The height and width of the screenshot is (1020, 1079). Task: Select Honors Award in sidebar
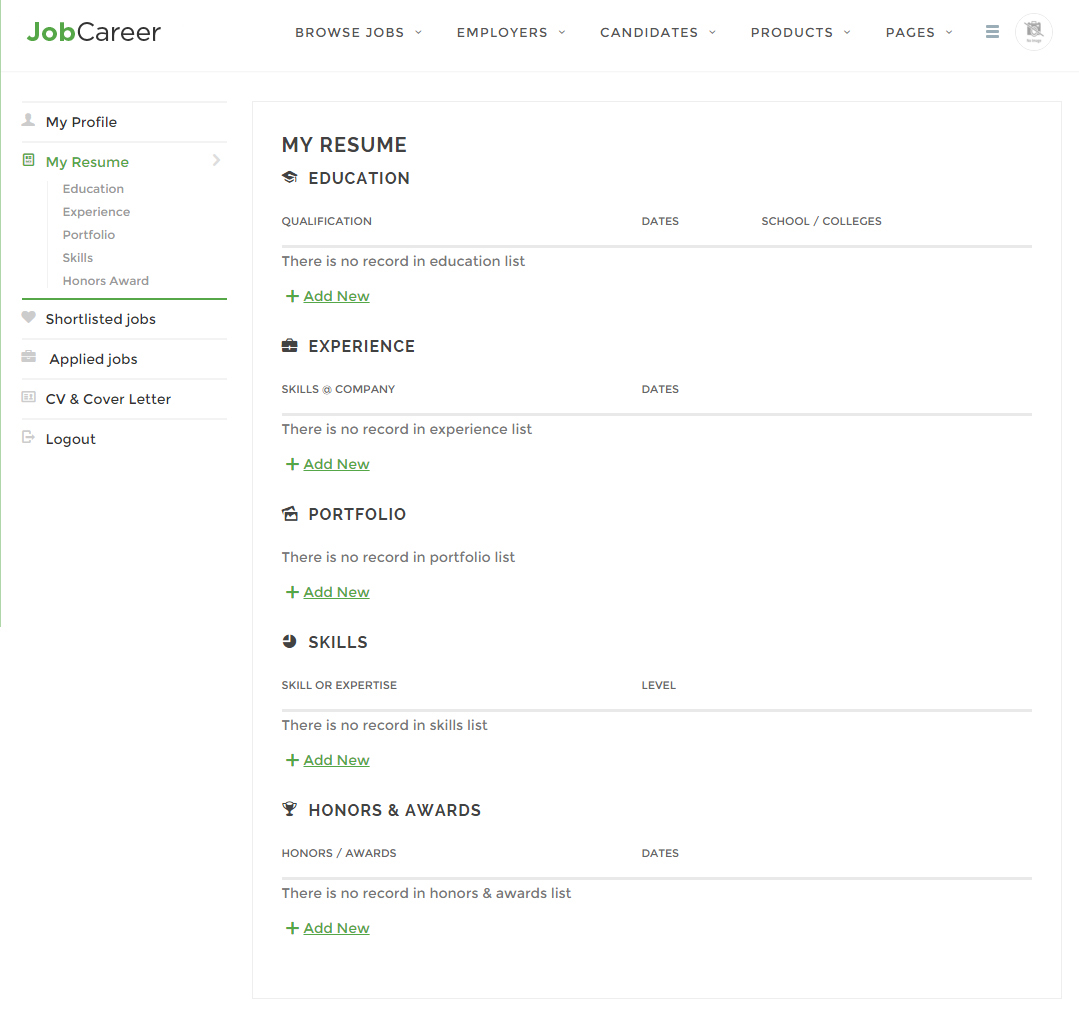click(106, 281)
